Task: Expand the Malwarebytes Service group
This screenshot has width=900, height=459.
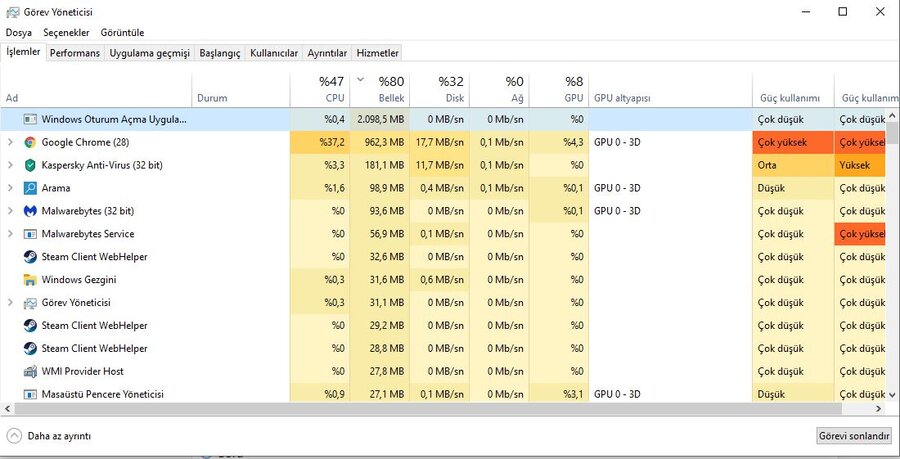Action: pos(10,234)
